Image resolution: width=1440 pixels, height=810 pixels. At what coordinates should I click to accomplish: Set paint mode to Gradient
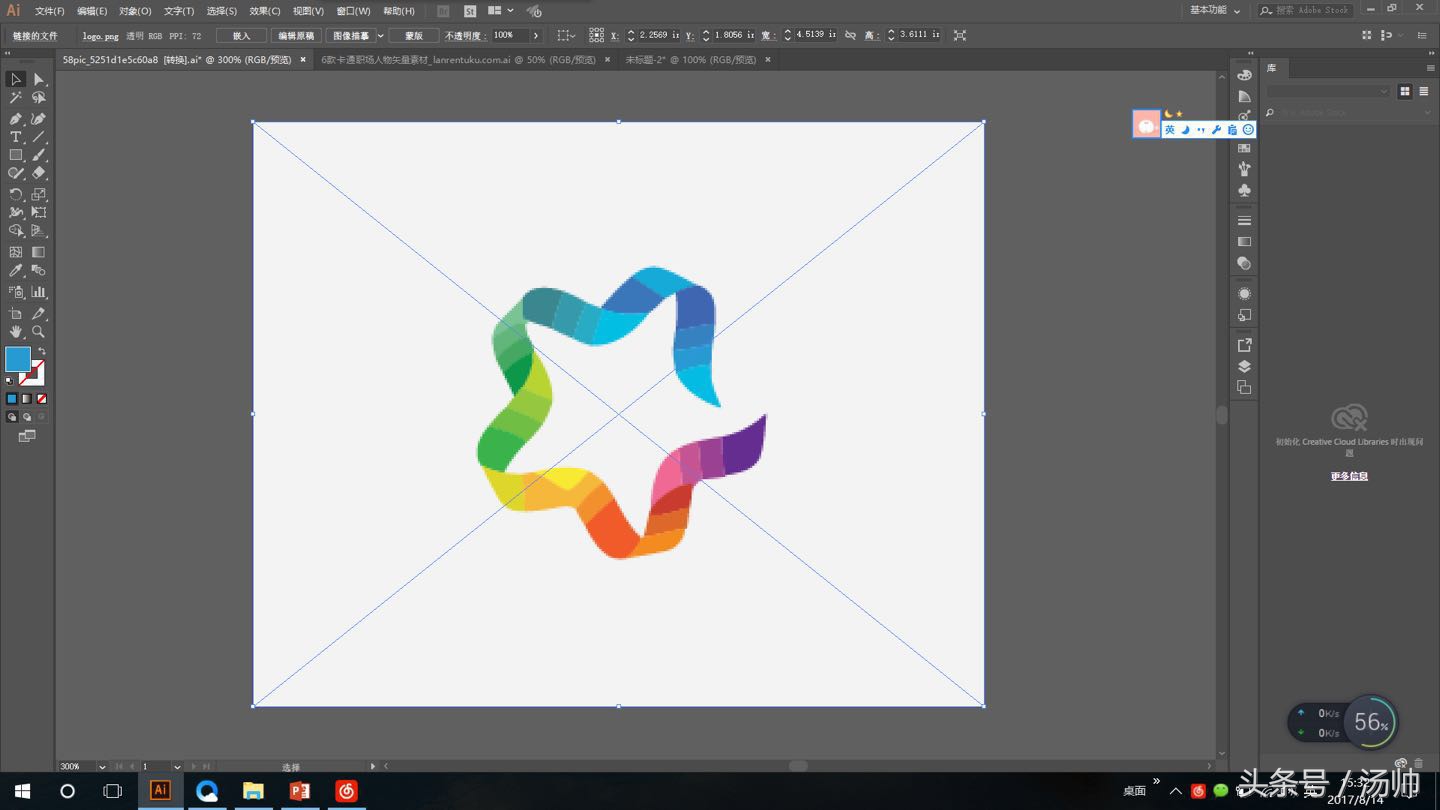click(x=27, y=399)
